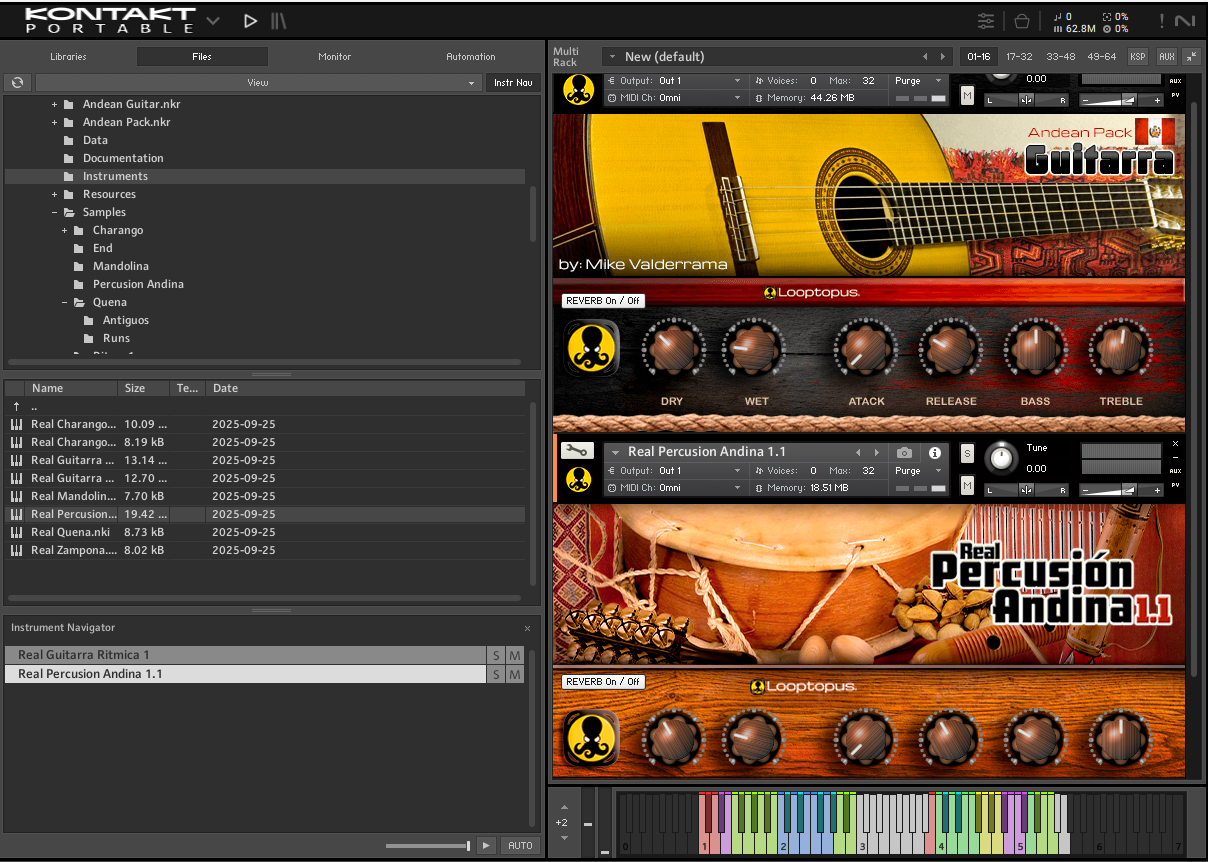The height and width of the screenshot is (862, 1208).
Task: Expand the Charango samples folder
Action: point(65,230)
